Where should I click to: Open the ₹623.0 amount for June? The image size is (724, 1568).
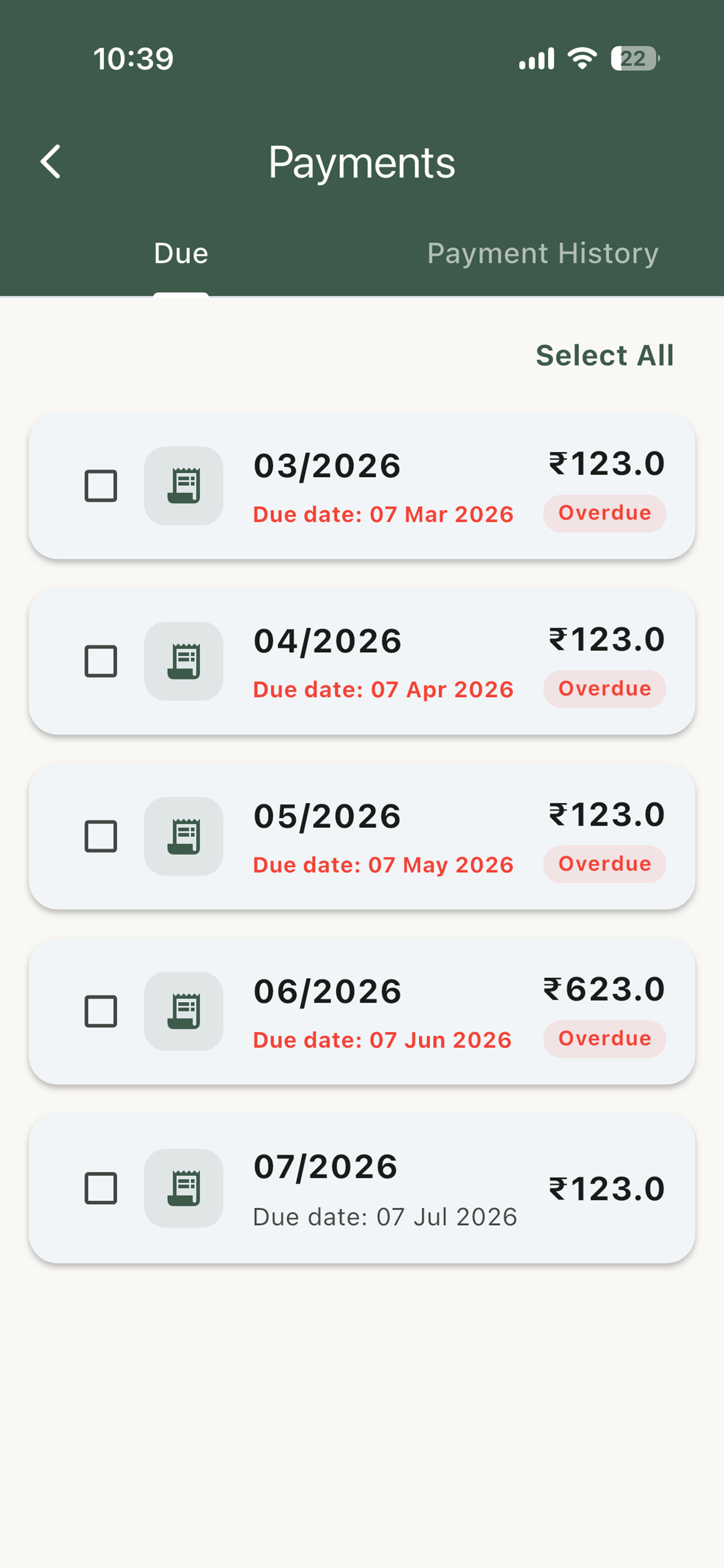[604, 989]
